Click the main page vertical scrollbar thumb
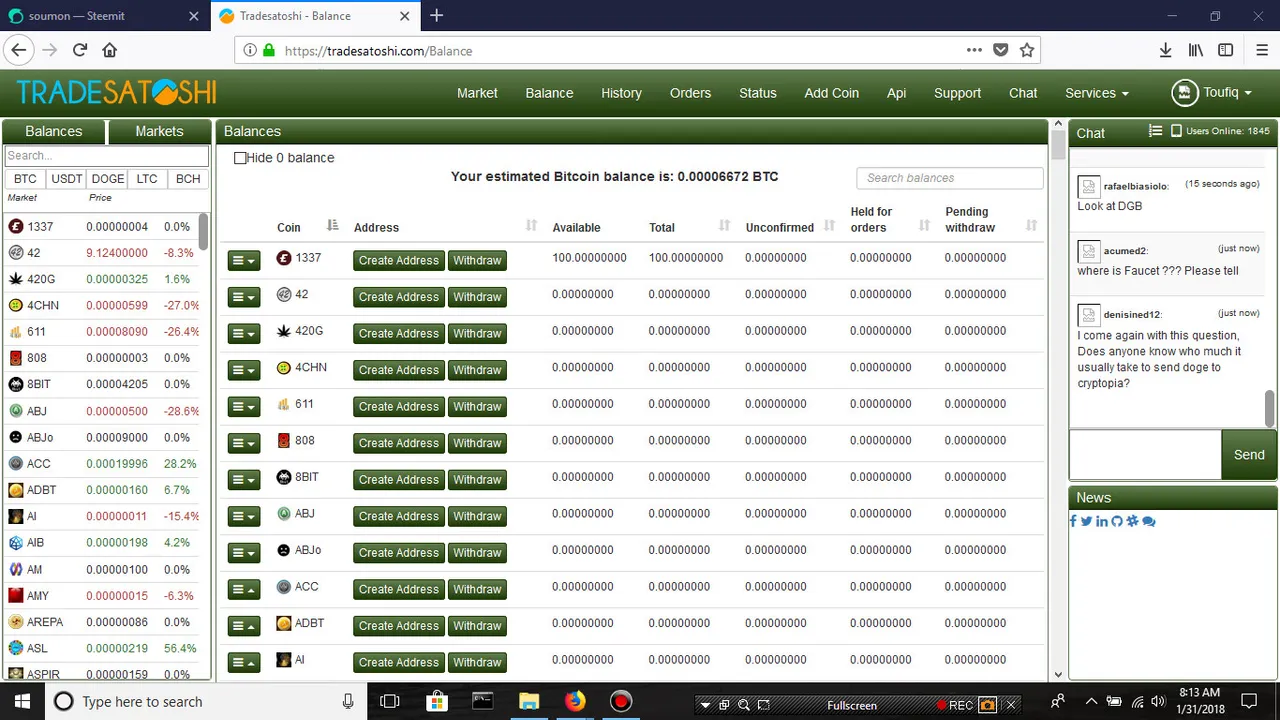Viewport: 1280px width, 720px height. pyautogui.click(x=1059, y=145)
